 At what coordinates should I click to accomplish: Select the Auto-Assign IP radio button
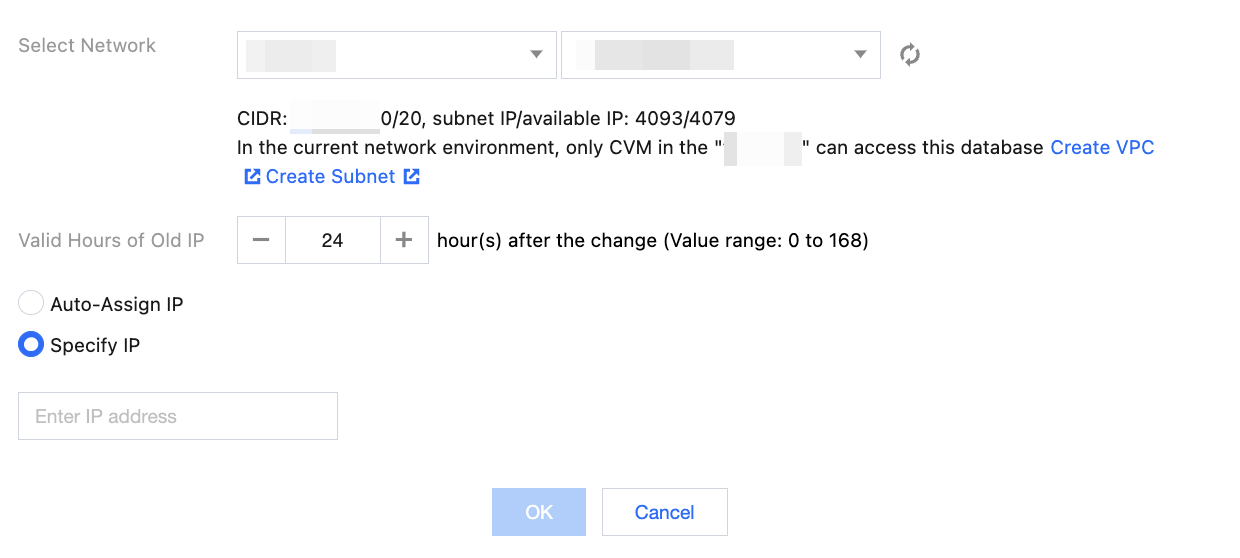tap(31, 304)
